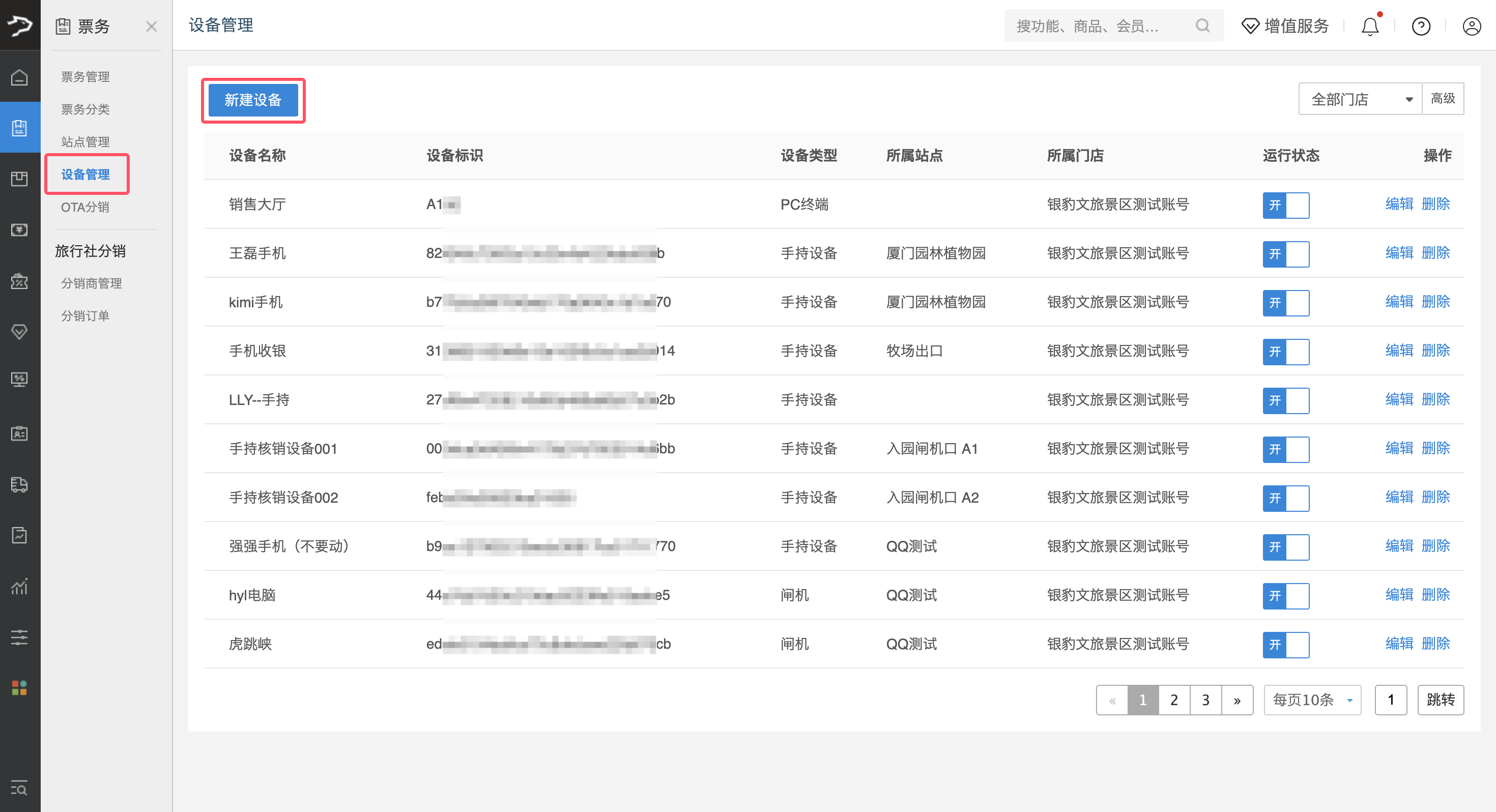The width and height of the screenshot is (1496, 812).
Task: Turn off the hyl电脑 device status switch
Action: pyautogui.click(x=1285, y=596)
